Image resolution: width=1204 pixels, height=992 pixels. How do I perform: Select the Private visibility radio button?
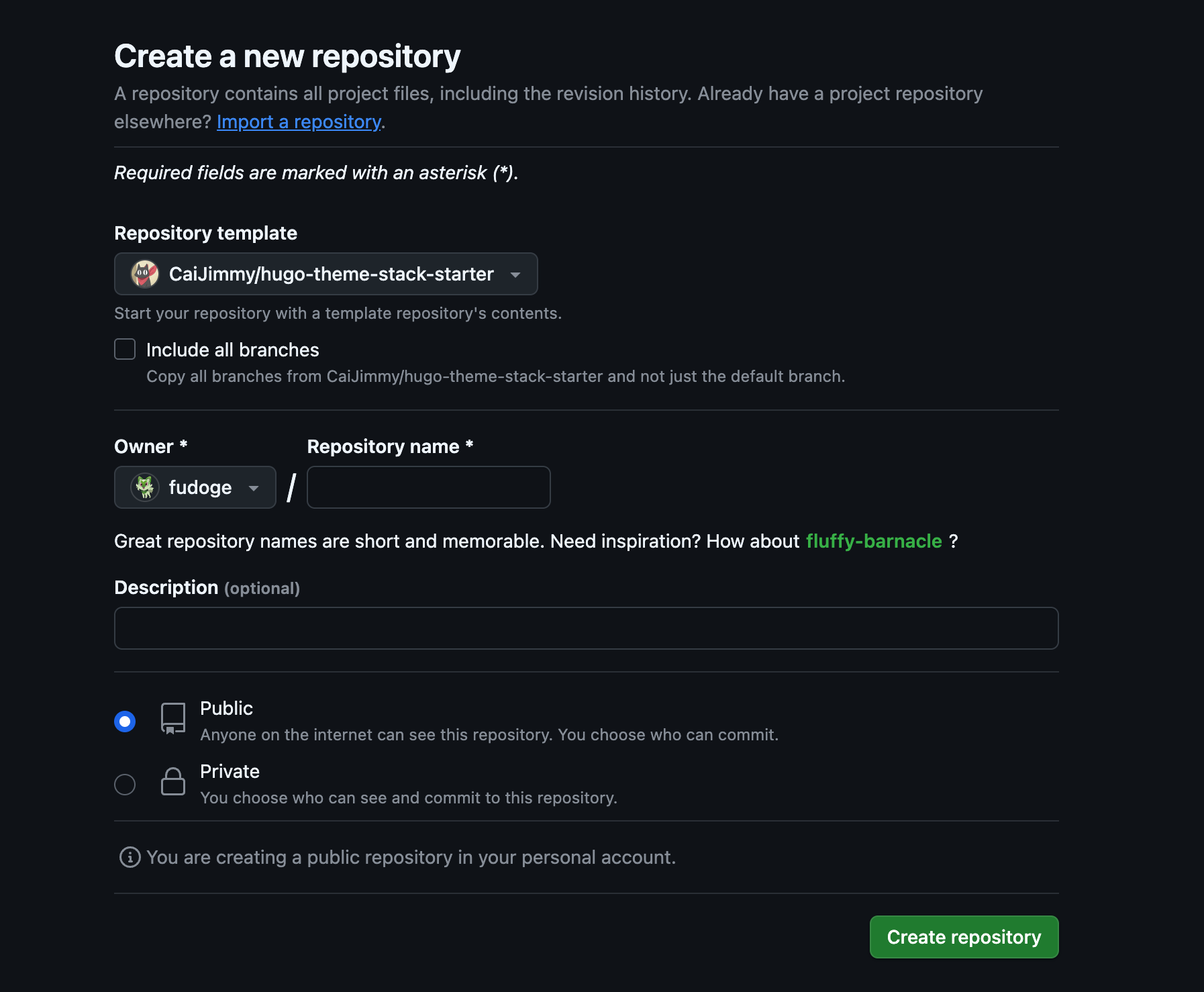(x=125, y=784)
